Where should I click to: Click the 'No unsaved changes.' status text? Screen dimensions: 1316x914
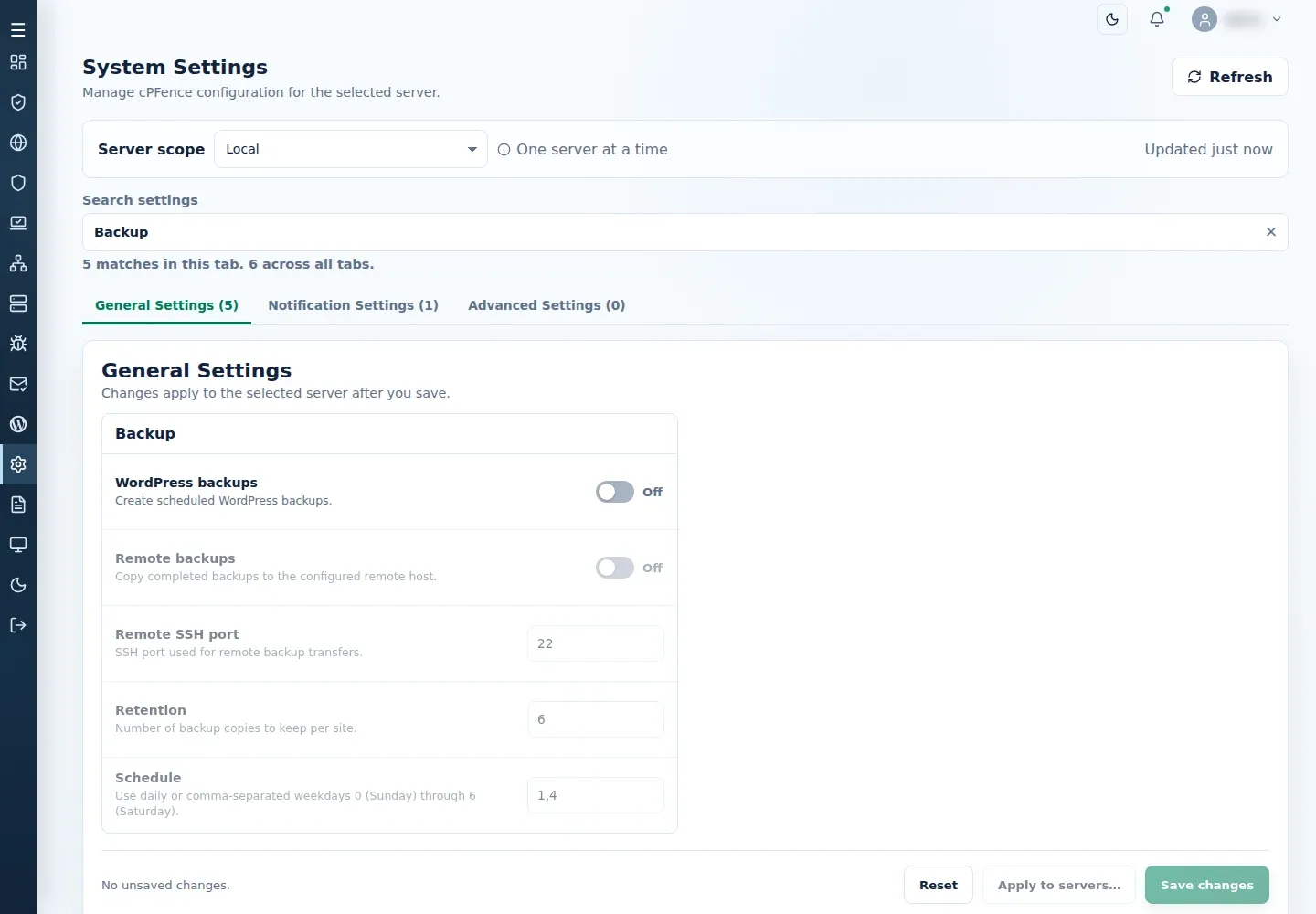(165, 886)
